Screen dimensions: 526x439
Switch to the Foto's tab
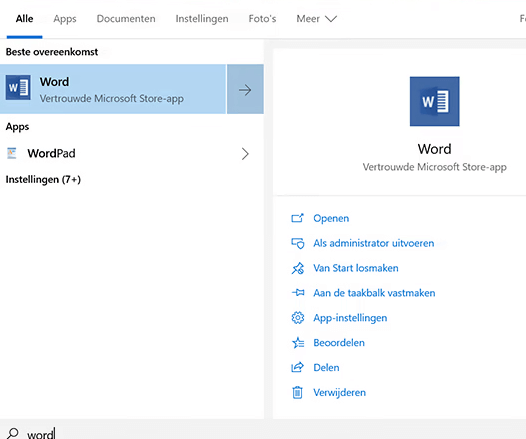point(262,19)
